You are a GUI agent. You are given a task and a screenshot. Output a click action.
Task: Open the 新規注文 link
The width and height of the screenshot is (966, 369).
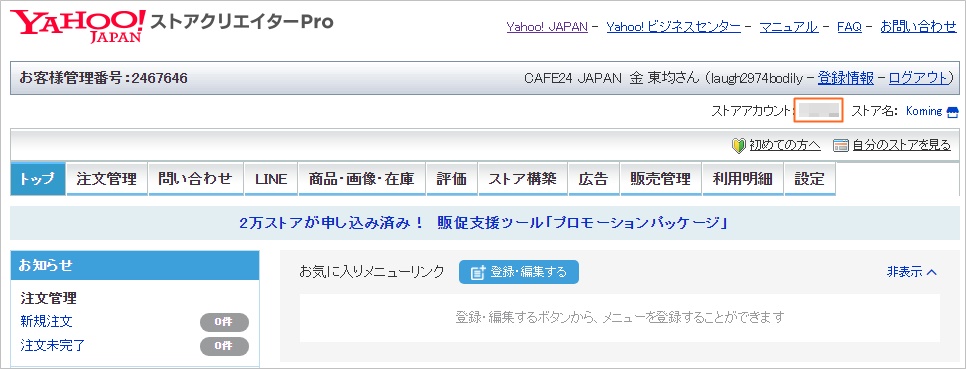pyautogui.click(x=46, y=322)
